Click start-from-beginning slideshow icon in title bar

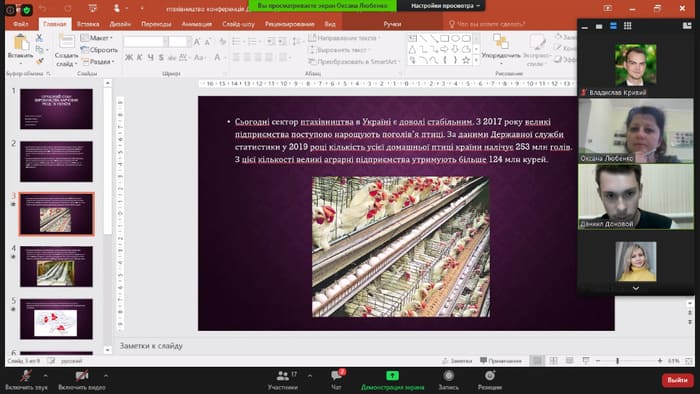93,8
